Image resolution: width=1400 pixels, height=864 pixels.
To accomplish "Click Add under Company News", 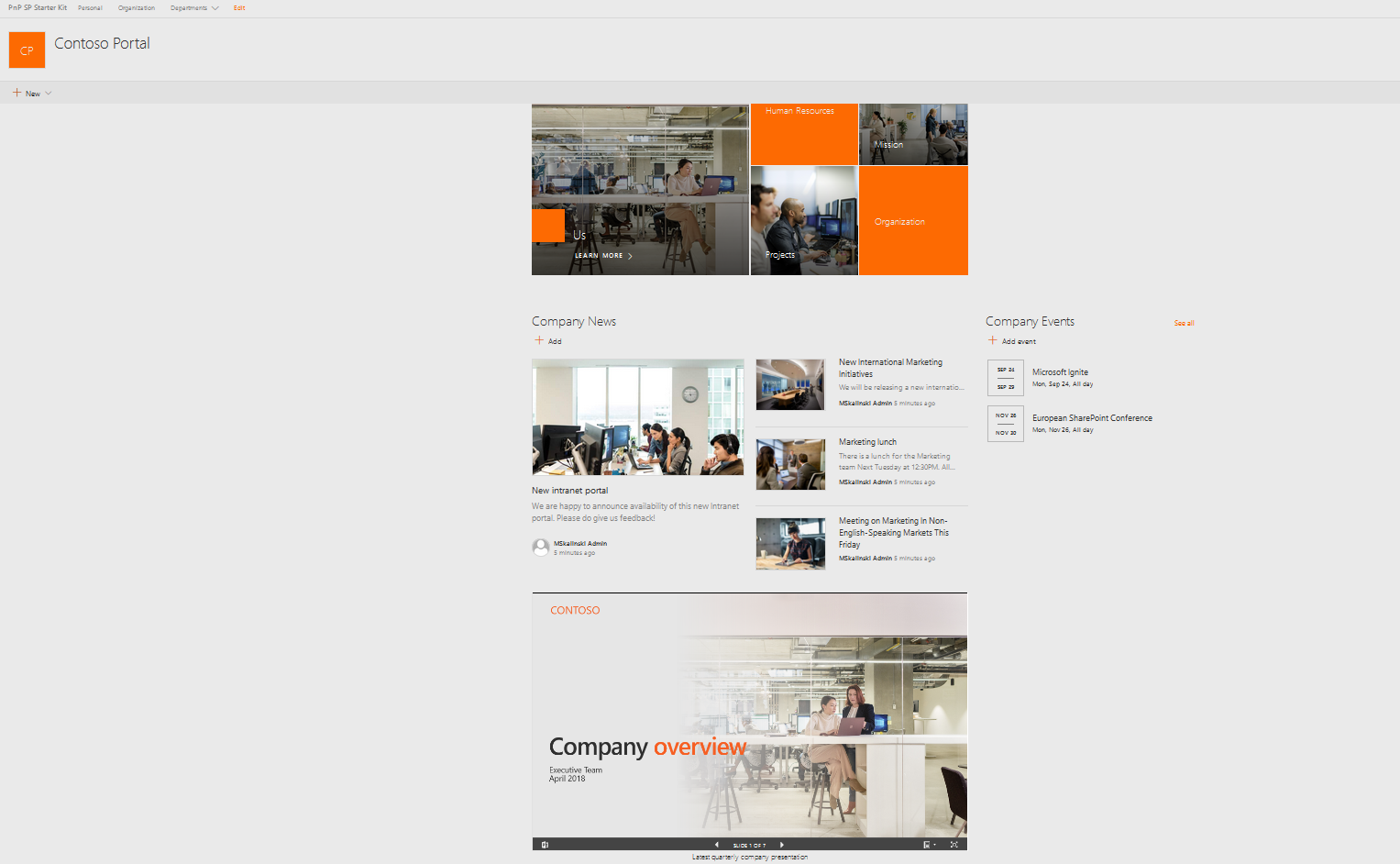I will click(548, 340).
